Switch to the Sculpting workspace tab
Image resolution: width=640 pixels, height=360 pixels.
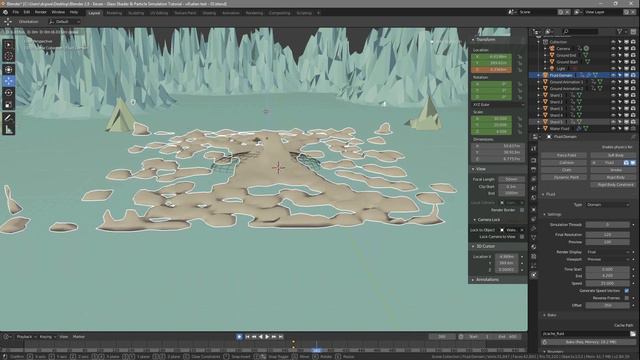click(136, 13)
